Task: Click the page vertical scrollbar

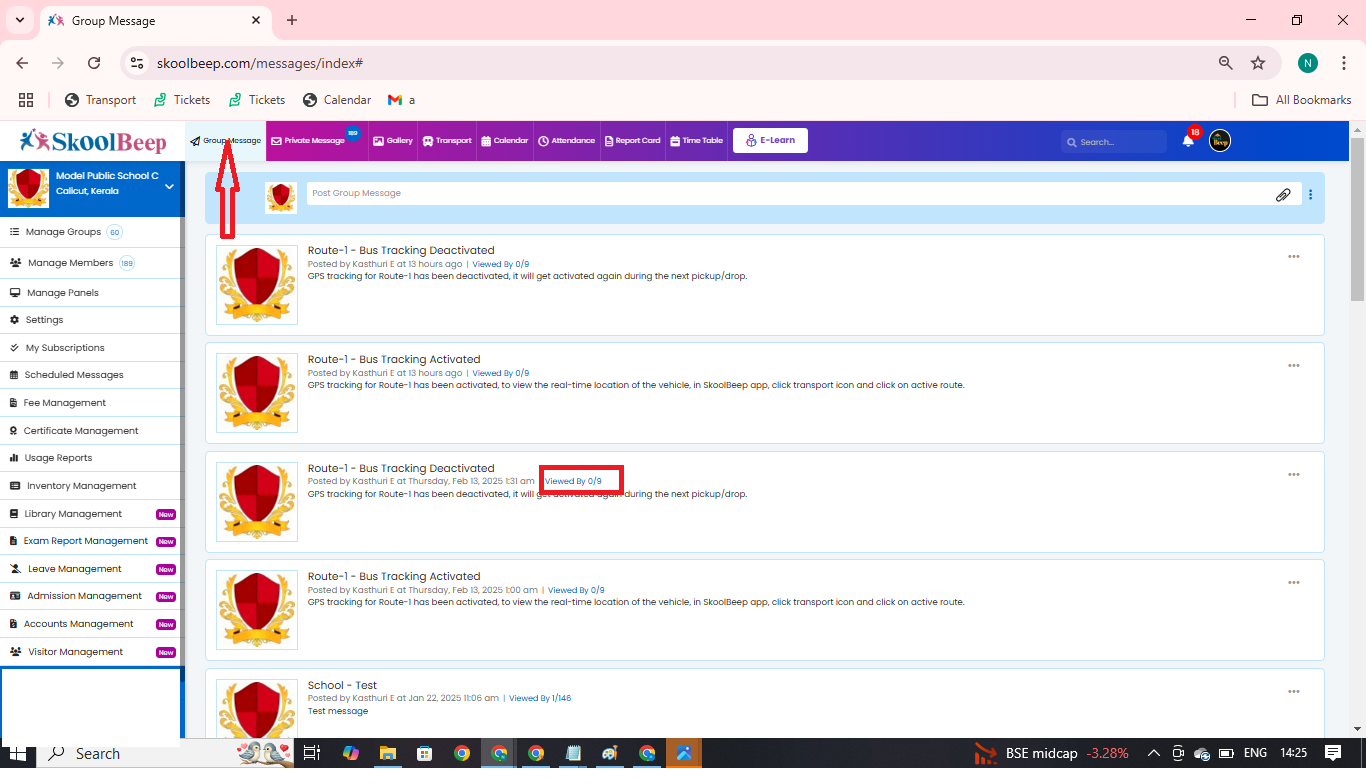Action: 1357,220
